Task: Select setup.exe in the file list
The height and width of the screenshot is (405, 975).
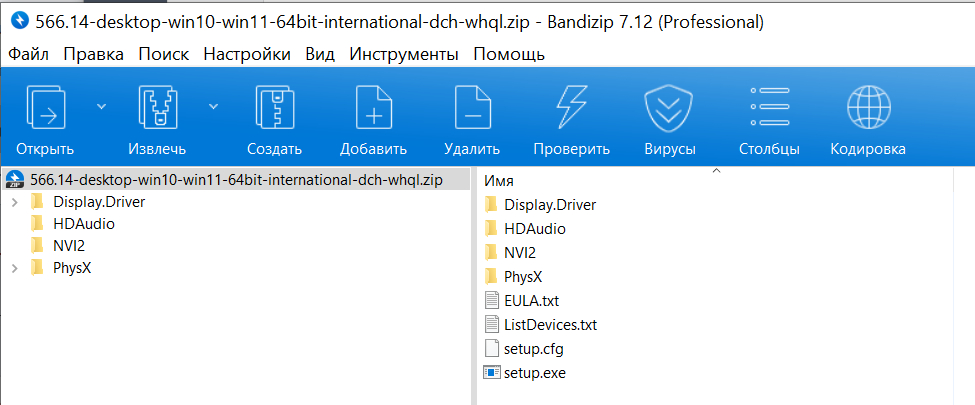Action: (x=535, y=373)
